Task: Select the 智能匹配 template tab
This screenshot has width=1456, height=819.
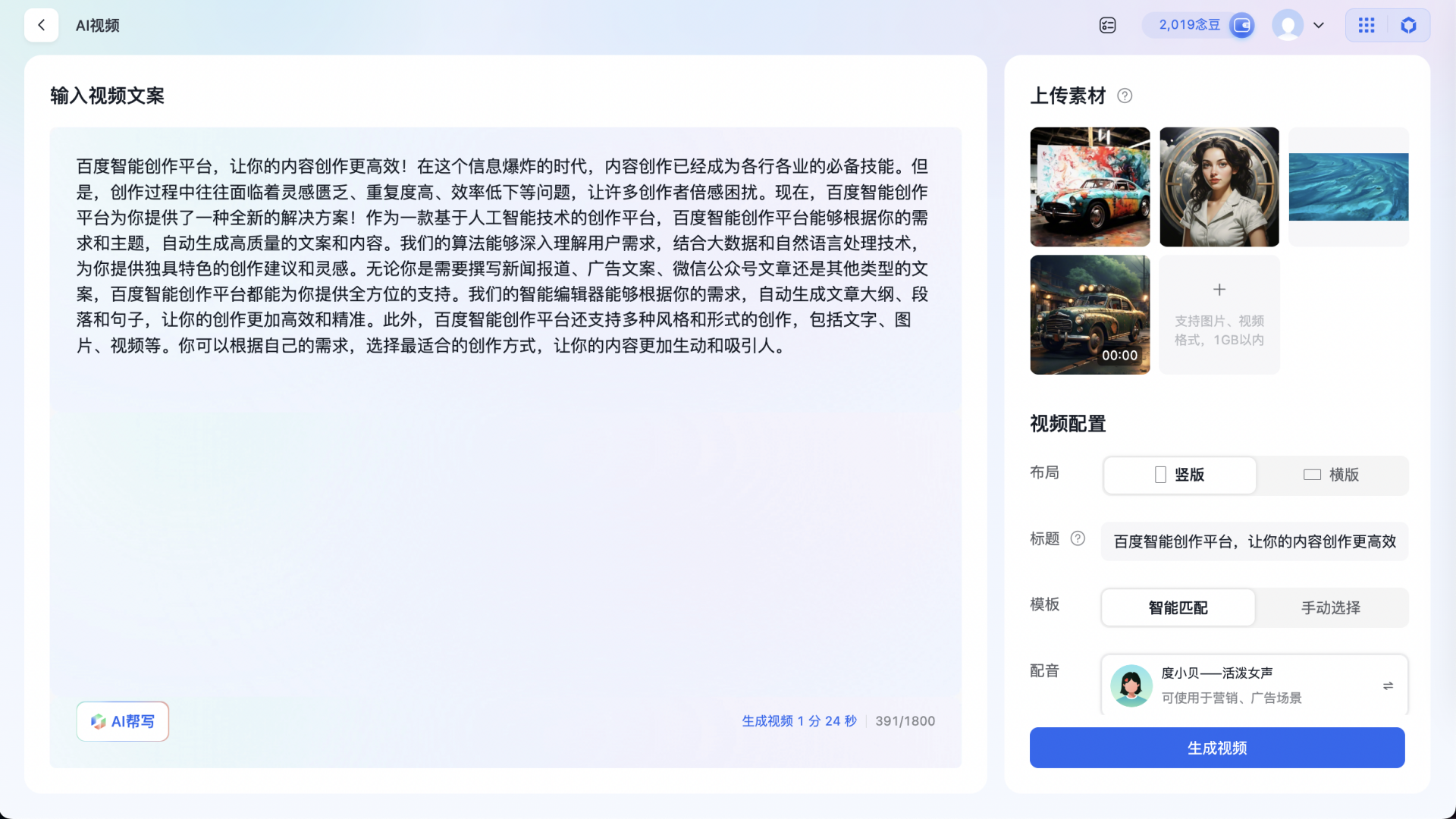Action: 1177,607
